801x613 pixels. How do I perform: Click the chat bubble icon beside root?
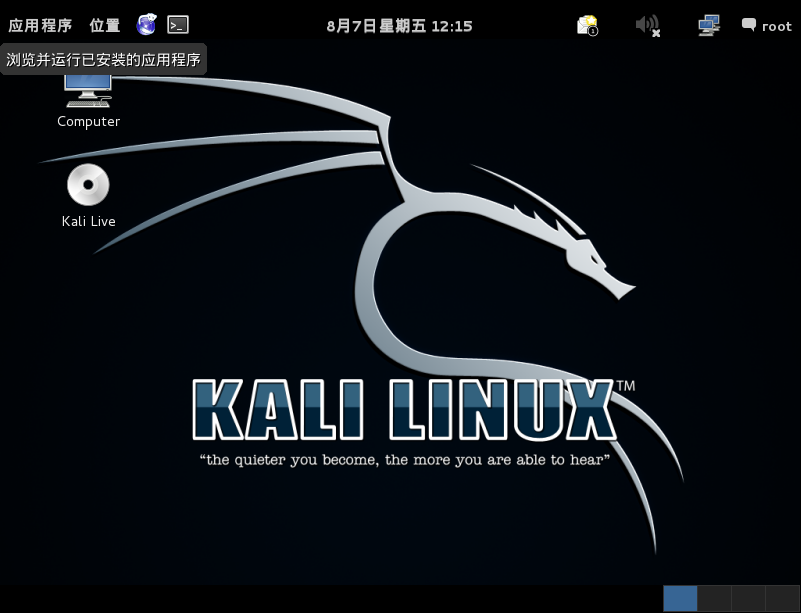[x=749, y=25]
